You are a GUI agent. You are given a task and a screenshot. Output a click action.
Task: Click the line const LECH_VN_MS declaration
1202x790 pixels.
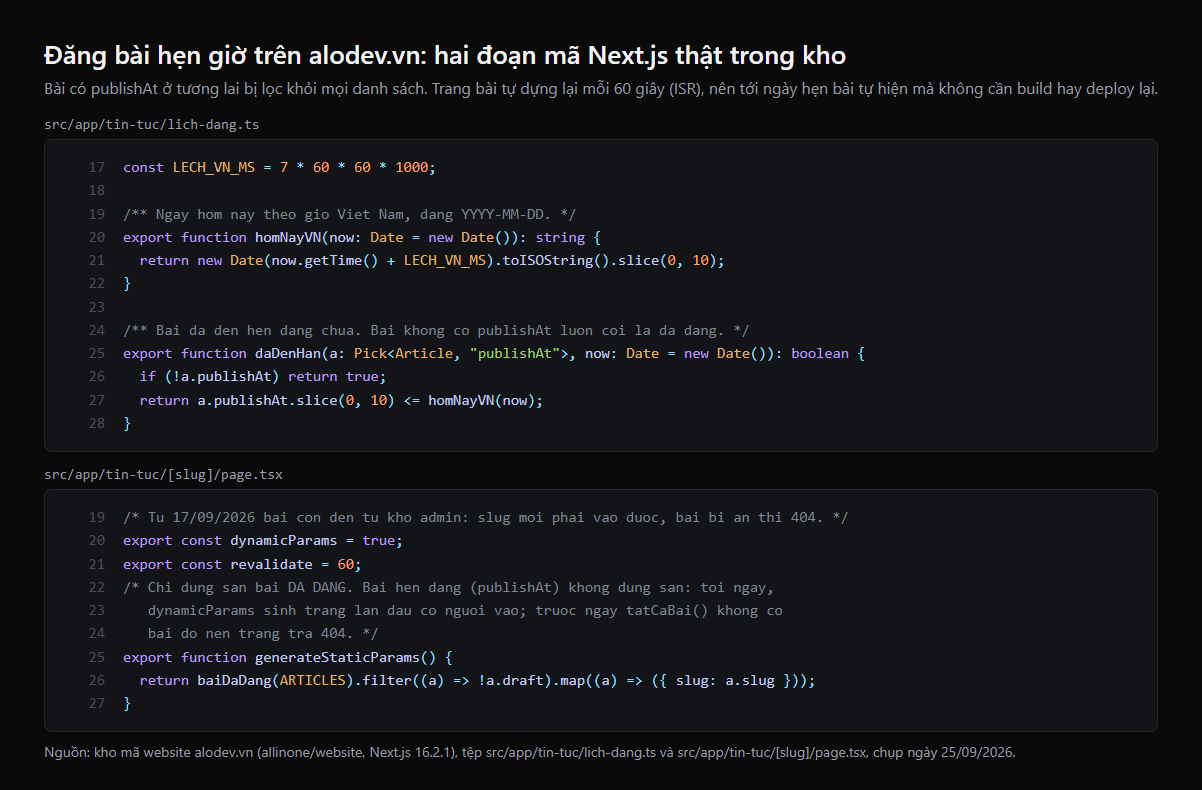[280, 167]
